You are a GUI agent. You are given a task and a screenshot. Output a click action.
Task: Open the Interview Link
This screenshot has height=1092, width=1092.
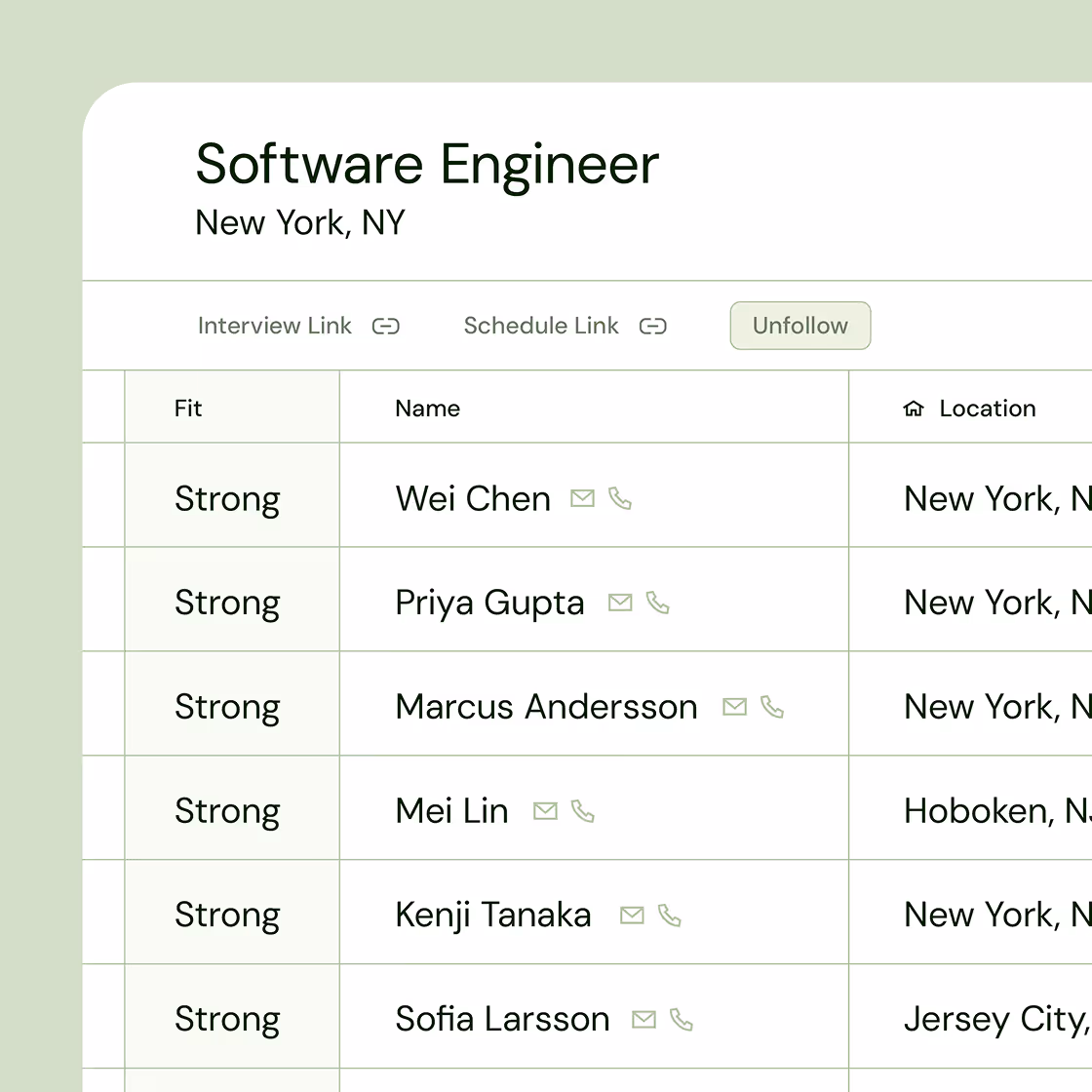pos(274,326)
